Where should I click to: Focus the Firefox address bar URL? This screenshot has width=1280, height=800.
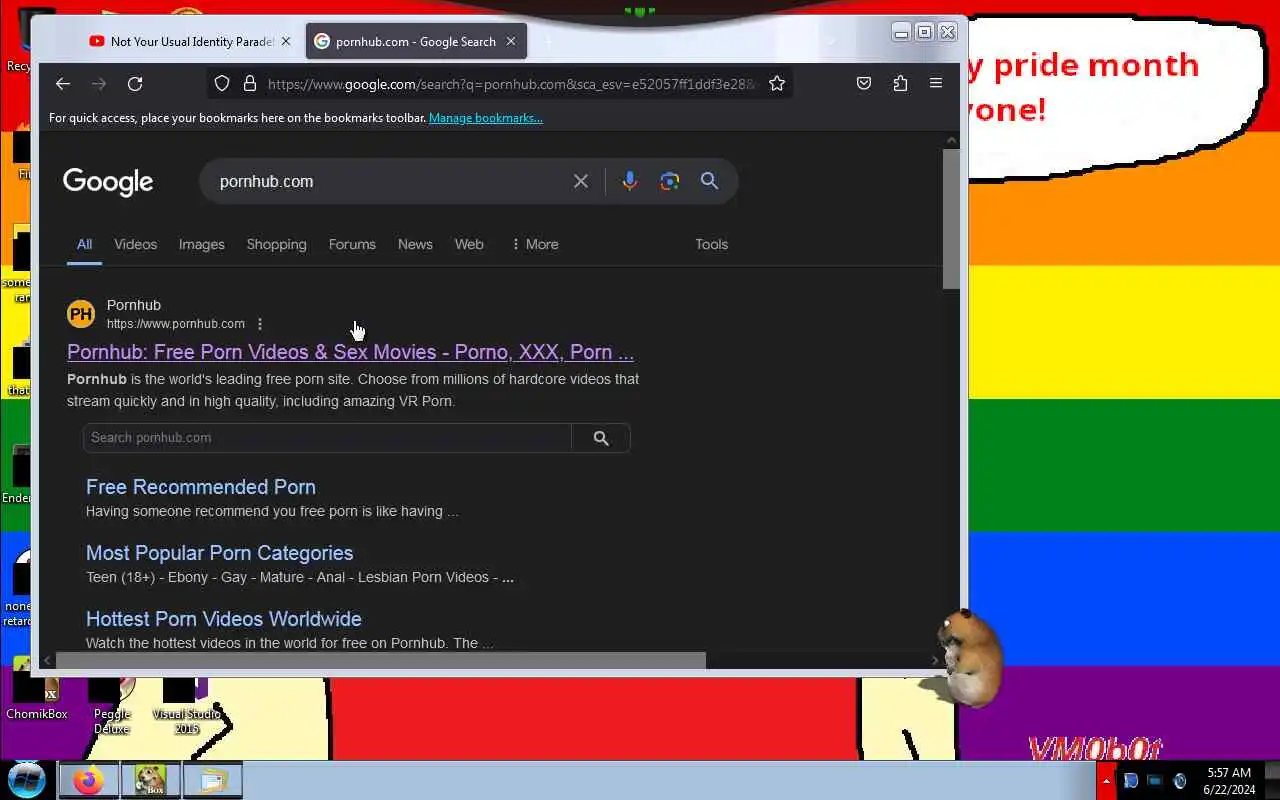pos(510,84)
